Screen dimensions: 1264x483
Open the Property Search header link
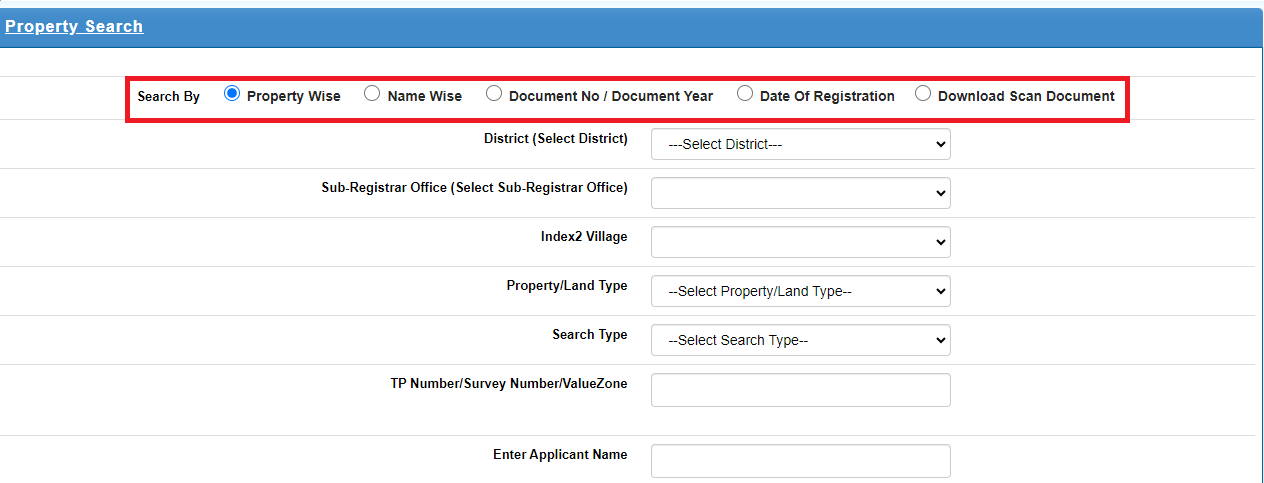pyautogui.click(x=74, y=26)
